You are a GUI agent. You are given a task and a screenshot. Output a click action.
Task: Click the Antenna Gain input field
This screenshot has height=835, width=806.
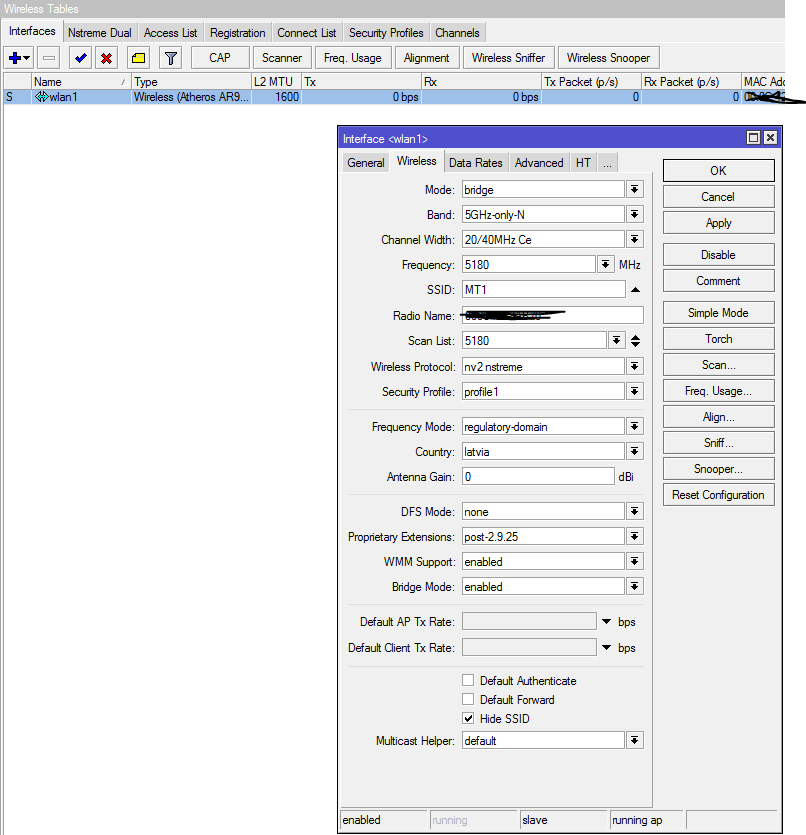point(538,477)
